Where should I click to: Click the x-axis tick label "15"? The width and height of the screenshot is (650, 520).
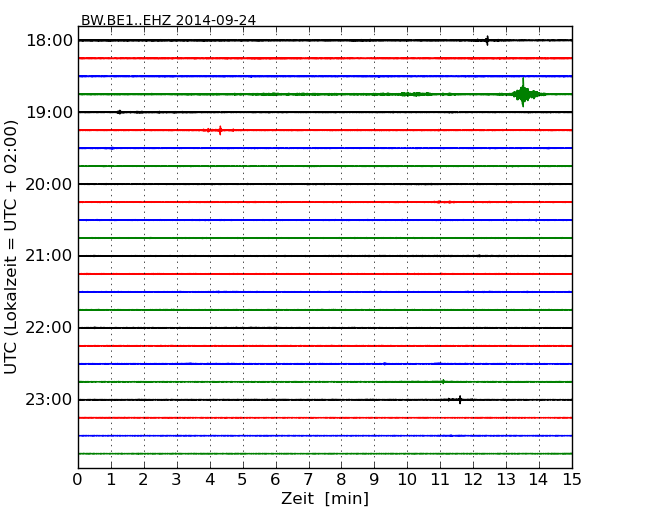click(572, 480)
